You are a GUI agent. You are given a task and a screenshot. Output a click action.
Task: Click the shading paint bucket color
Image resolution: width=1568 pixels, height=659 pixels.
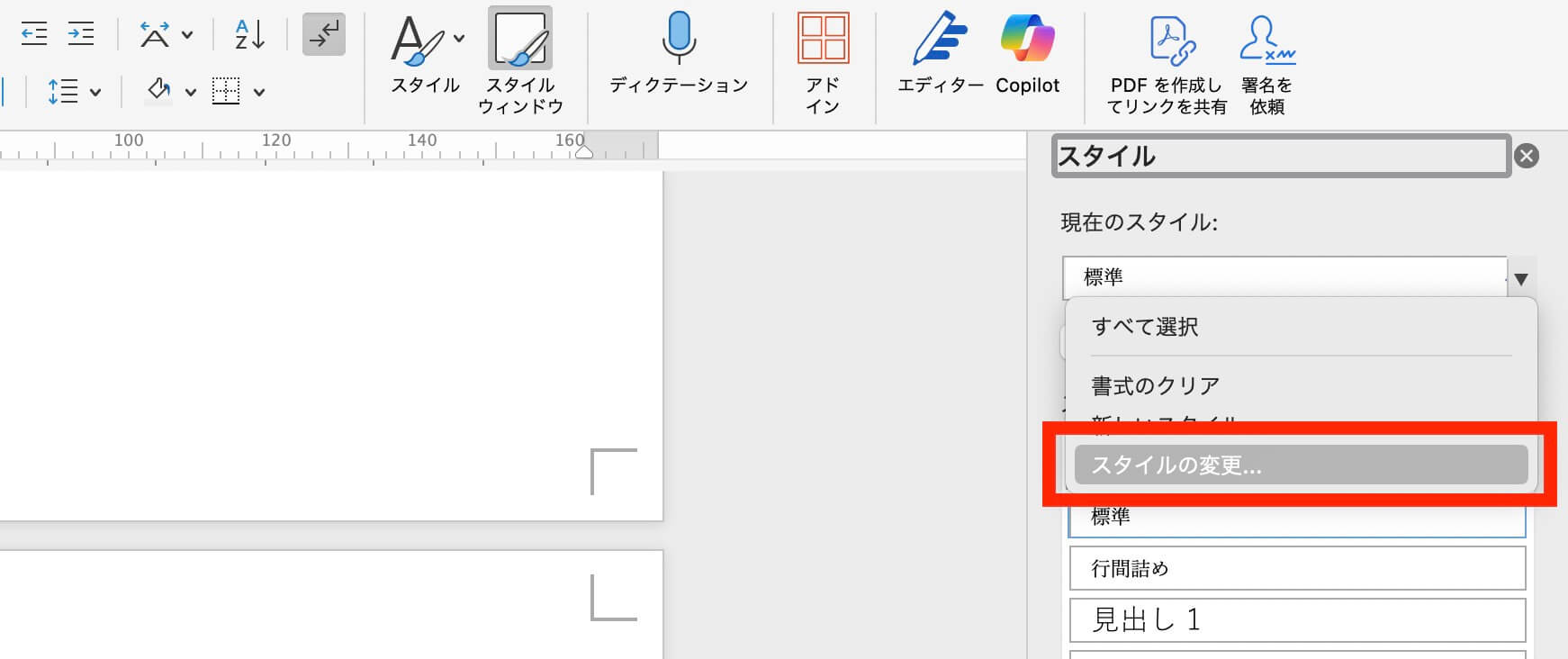coord(159,90)
